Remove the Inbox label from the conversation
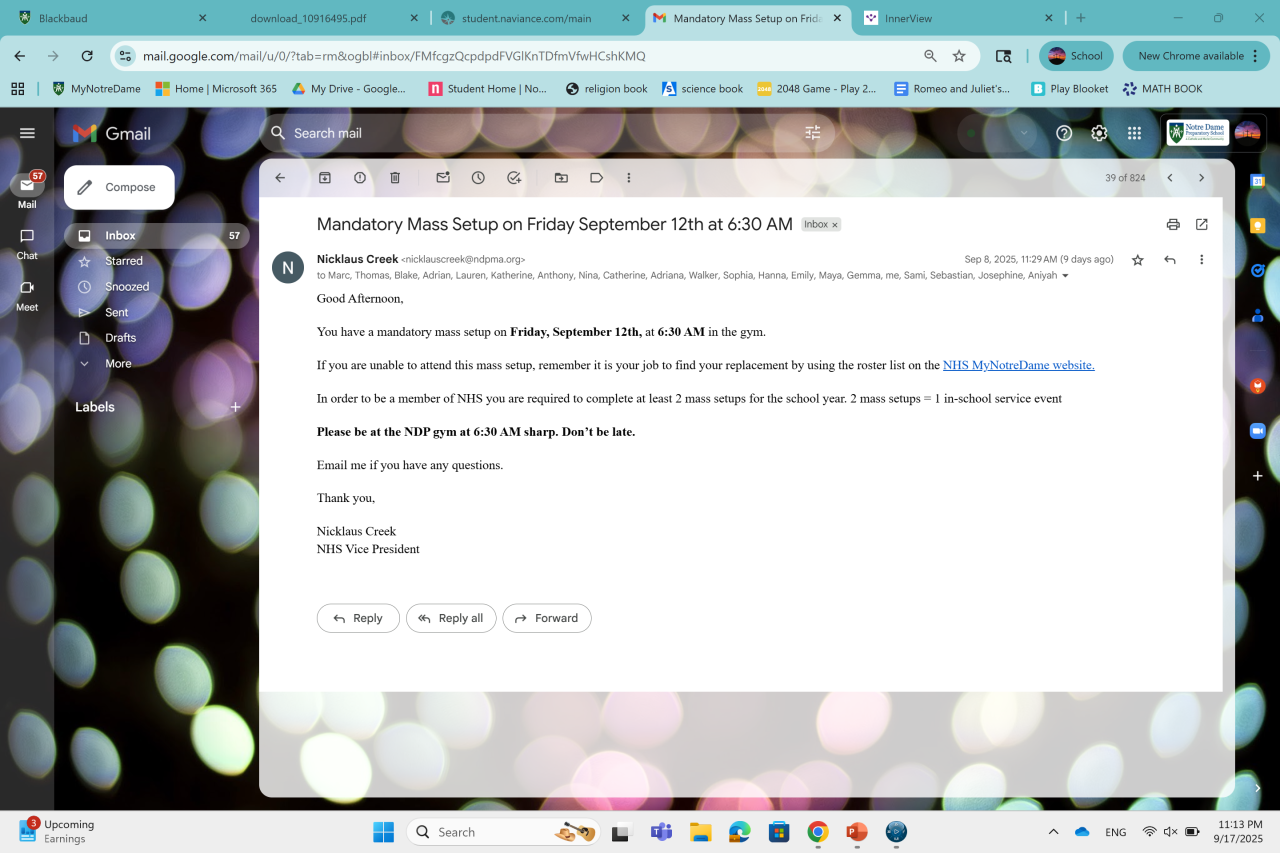The height and width of the screenshot is (853, 1280). click(835, 225)
